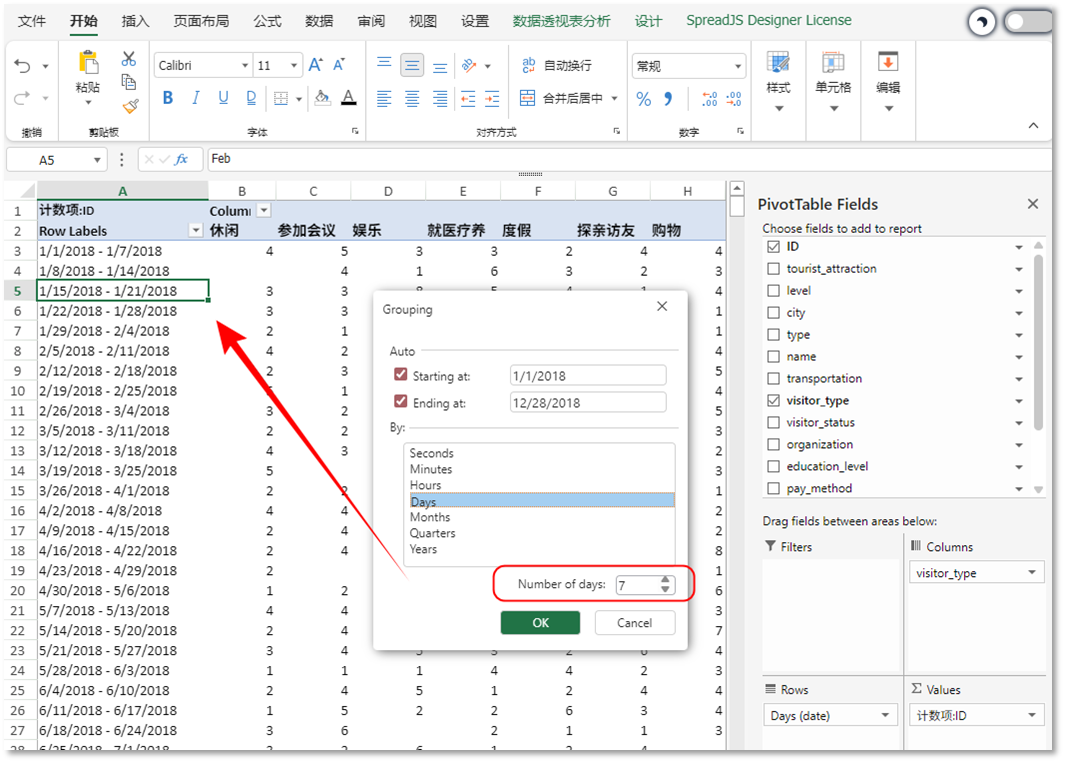
Task: Open the visitor_type dropdown in Columns area
Action: (x=1031, y=573)
